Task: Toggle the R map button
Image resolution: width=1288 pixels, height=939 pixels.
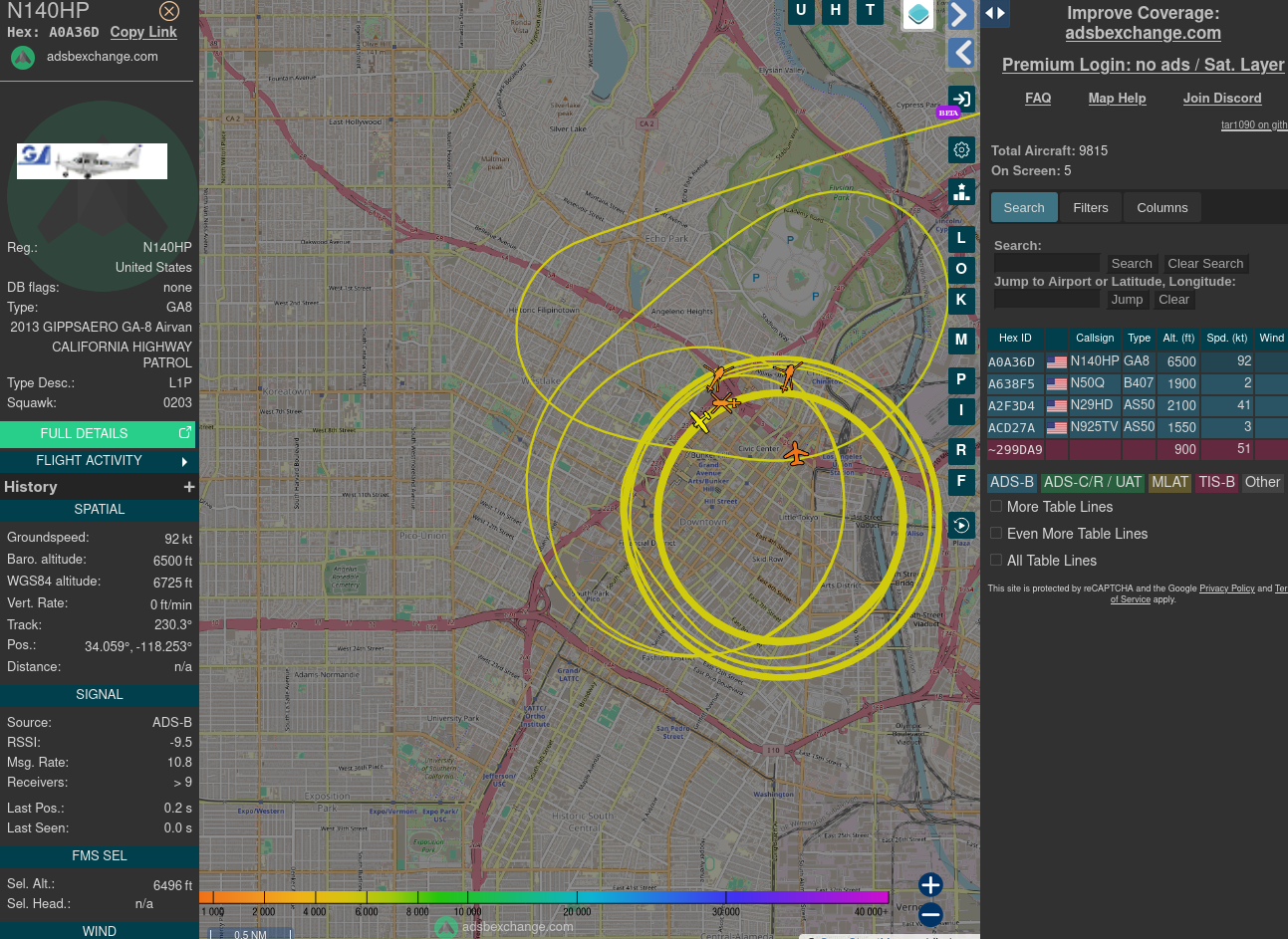Action: point(961,451)
